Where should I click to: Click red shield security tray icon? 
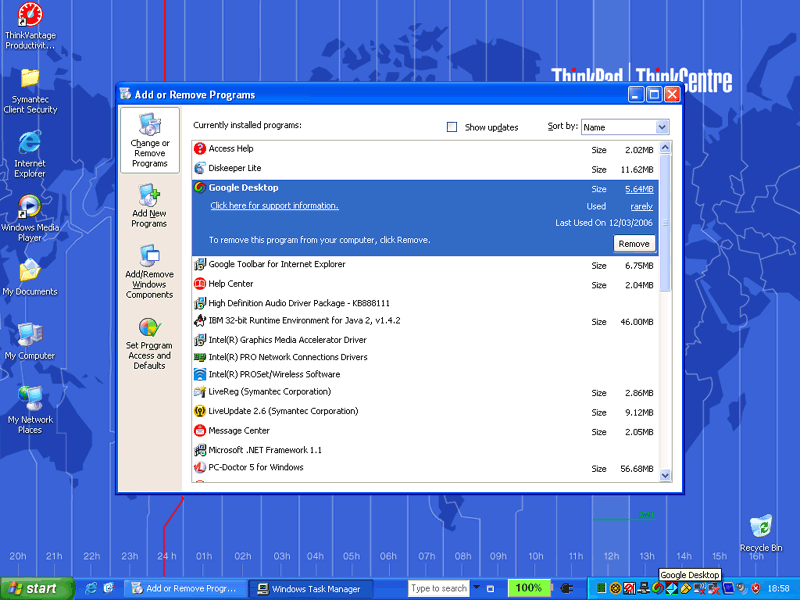pyautogui.click(x=756, y=588)
